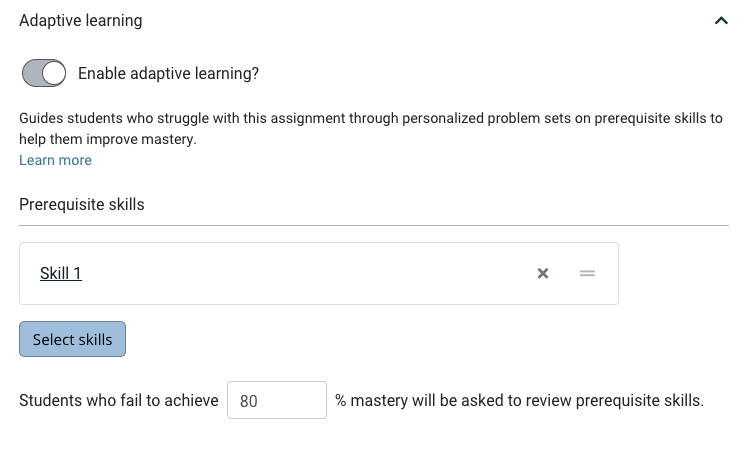
Task: Click the Select skills button
Action: pyautogui.click(x=73, y=339)
